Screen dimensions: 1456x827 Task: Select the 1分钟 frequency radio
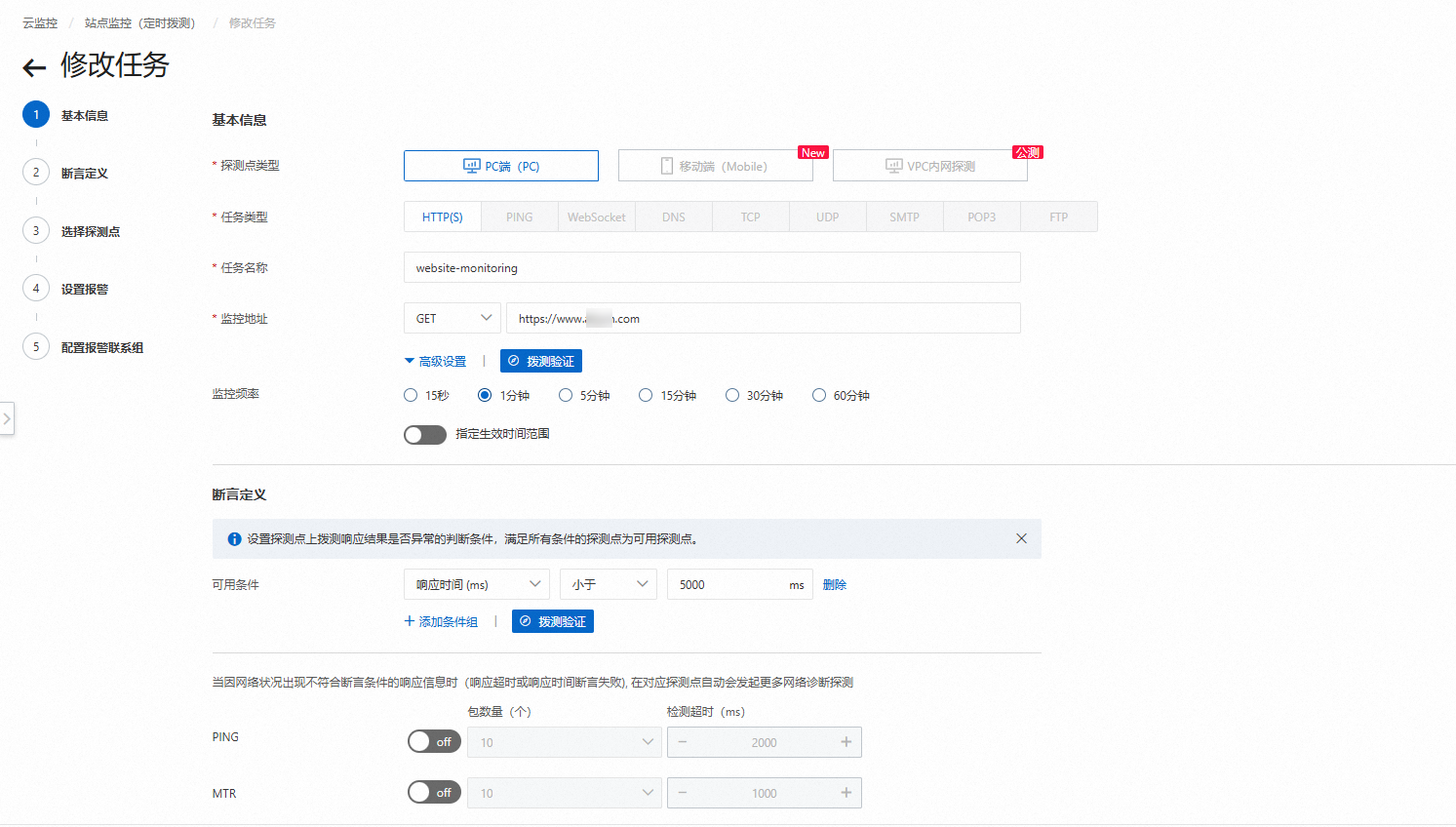click(485, 395)
